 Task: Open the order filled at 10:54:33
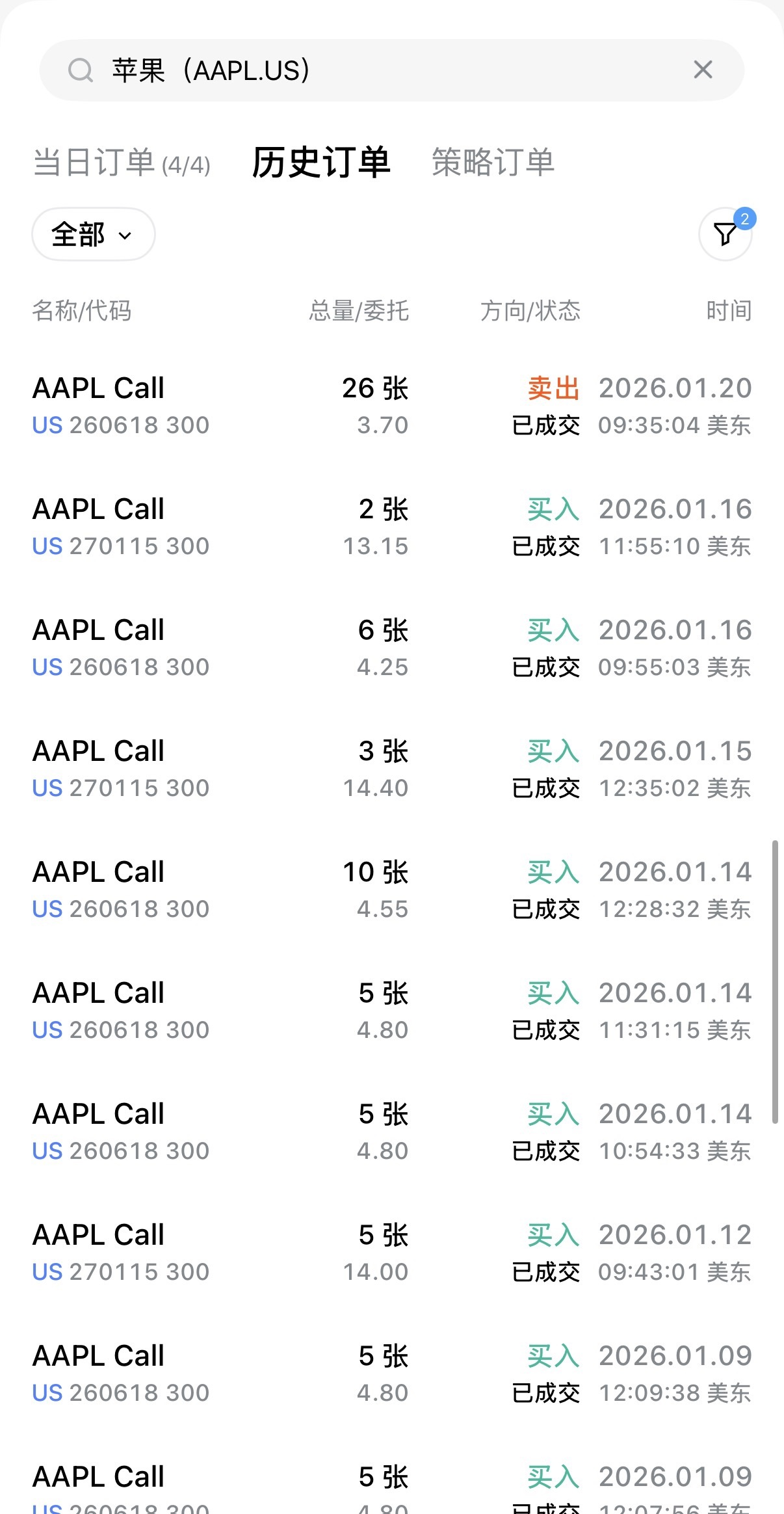pyautogui.click(x=391, y=1132)
